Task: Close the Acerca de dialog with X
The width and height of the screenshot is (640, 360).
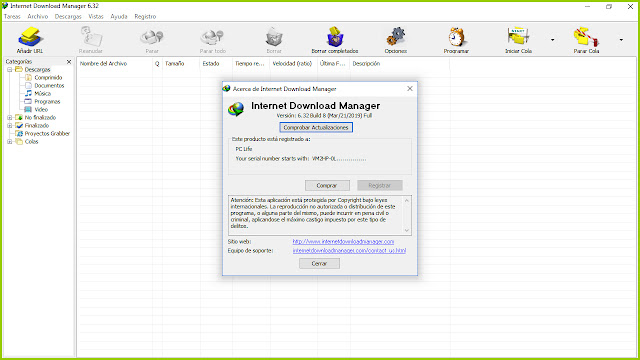Action: (x=410, y=89)
